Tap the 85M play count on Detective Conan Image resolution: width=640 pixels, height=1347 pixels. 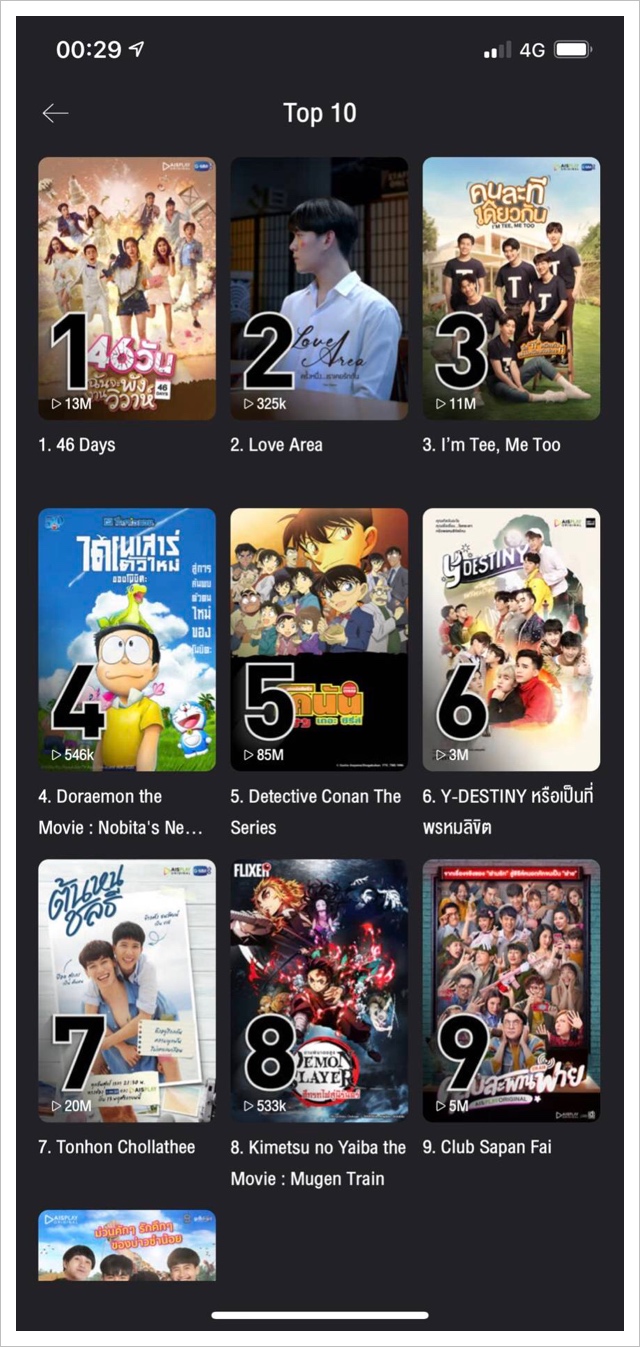(x=264, y=755)
